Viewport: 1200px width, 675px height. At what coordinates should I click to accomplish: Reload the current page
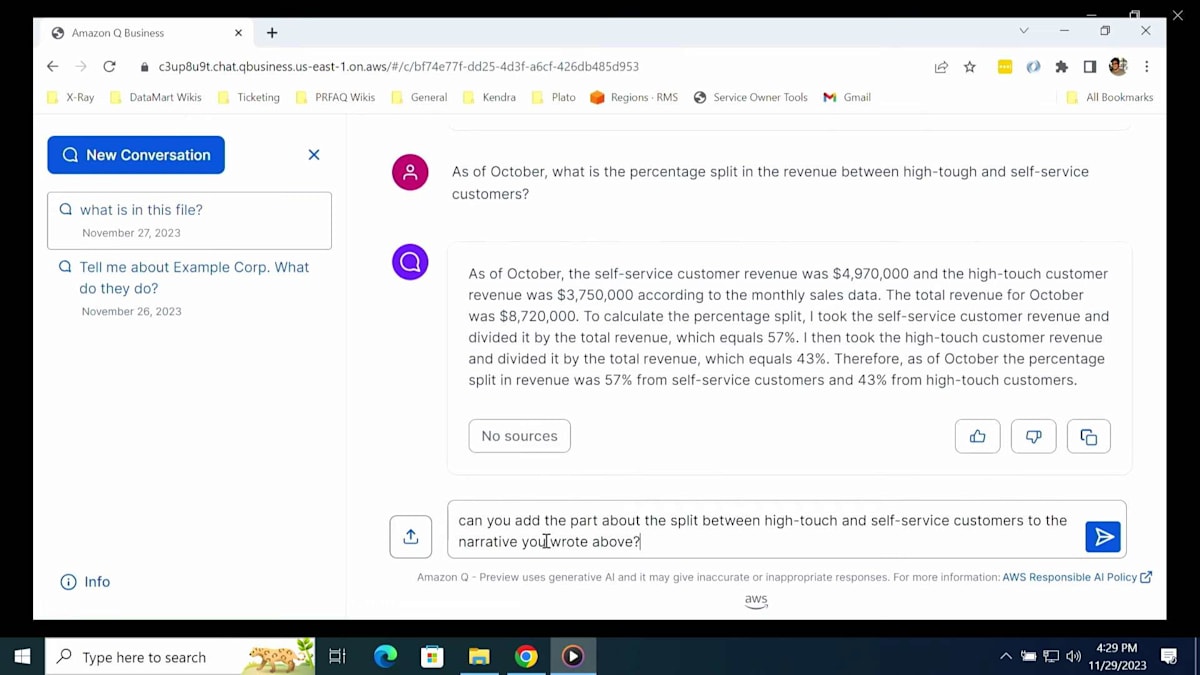pos(109,67)
